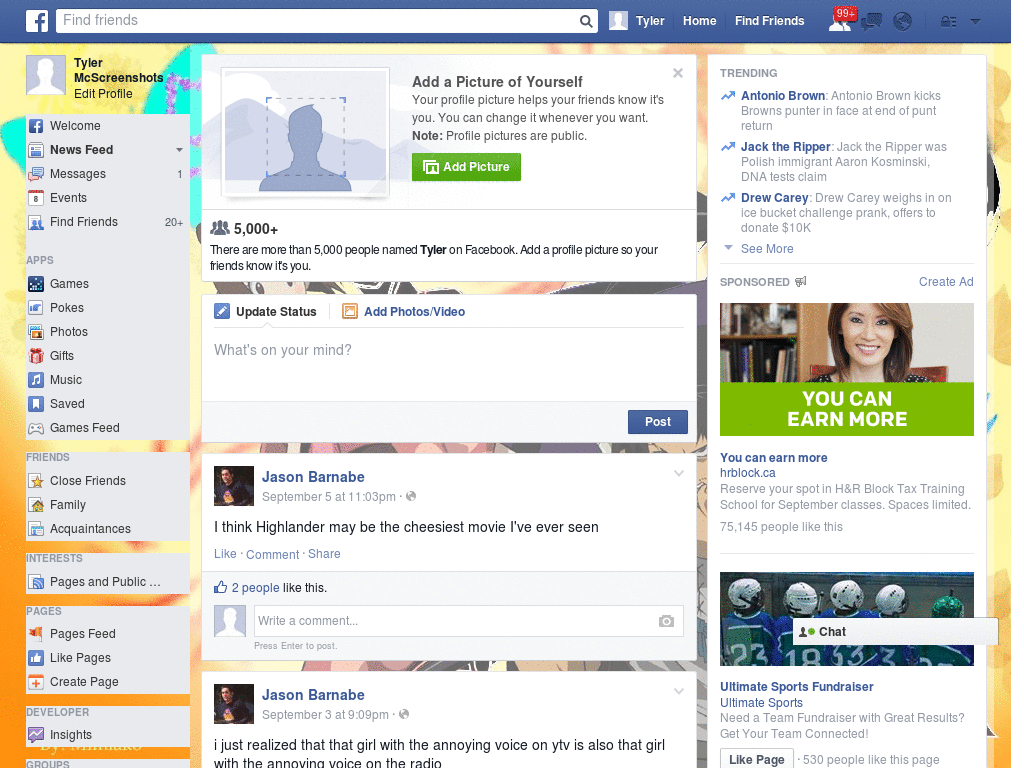Open the Chat bar
Screen dimensions: 1024x768
click(895, 632)
